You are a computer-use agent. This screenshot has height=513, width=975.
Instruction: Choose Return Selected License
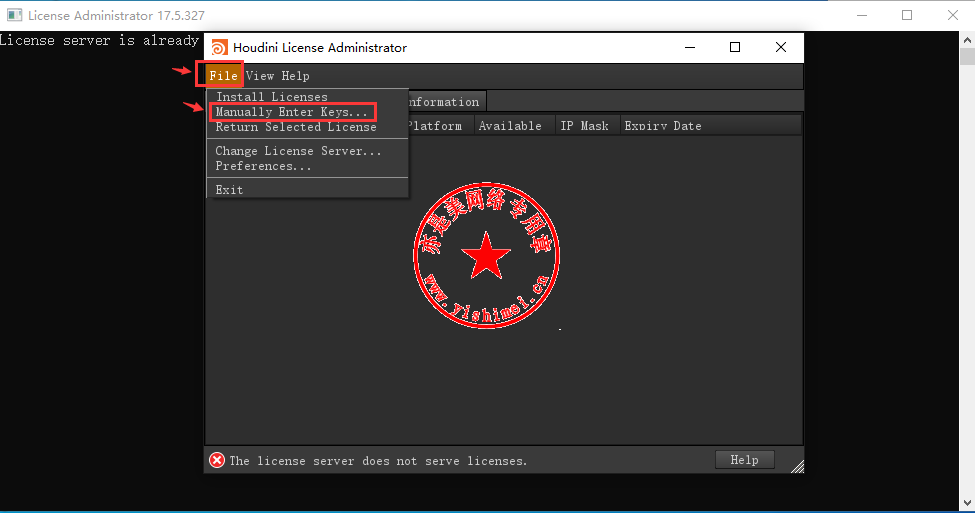point(296,127)
